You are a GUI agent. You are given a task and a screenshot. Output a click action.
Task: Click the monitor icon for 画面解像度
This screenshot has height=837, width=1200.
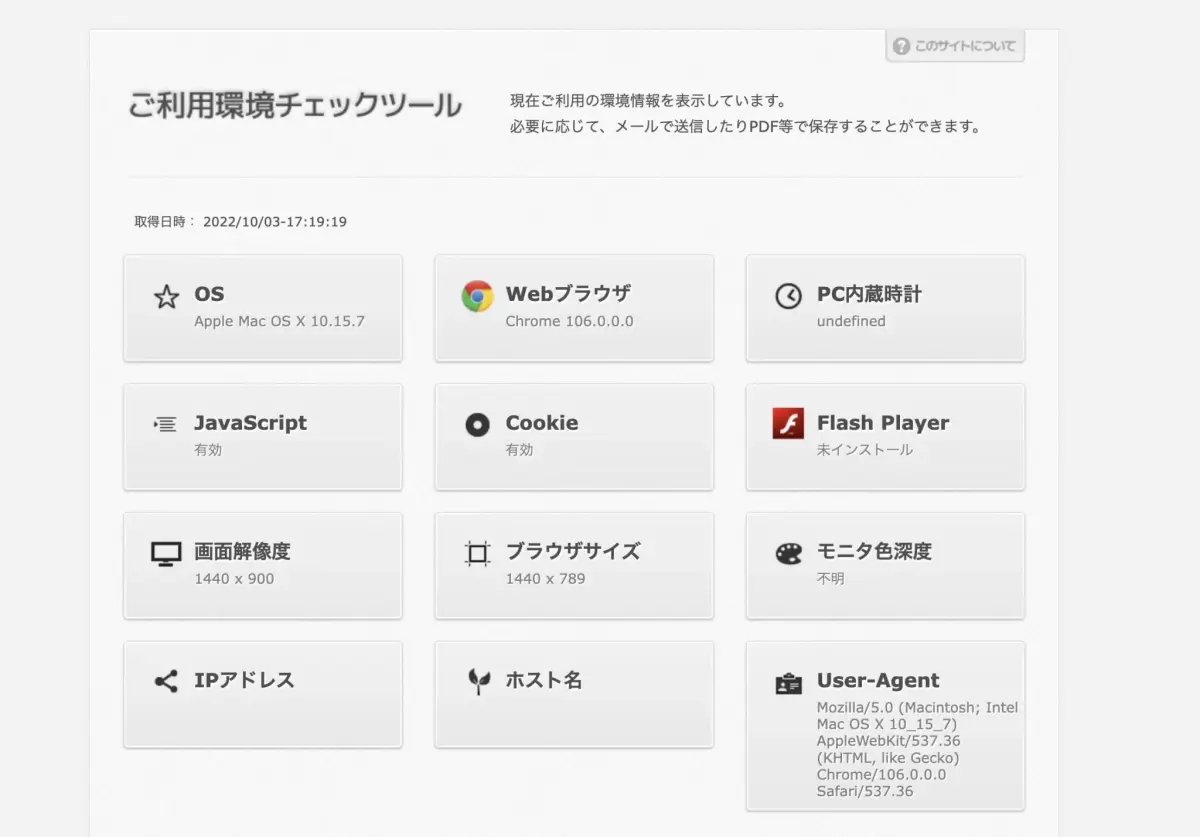(166, 553)
